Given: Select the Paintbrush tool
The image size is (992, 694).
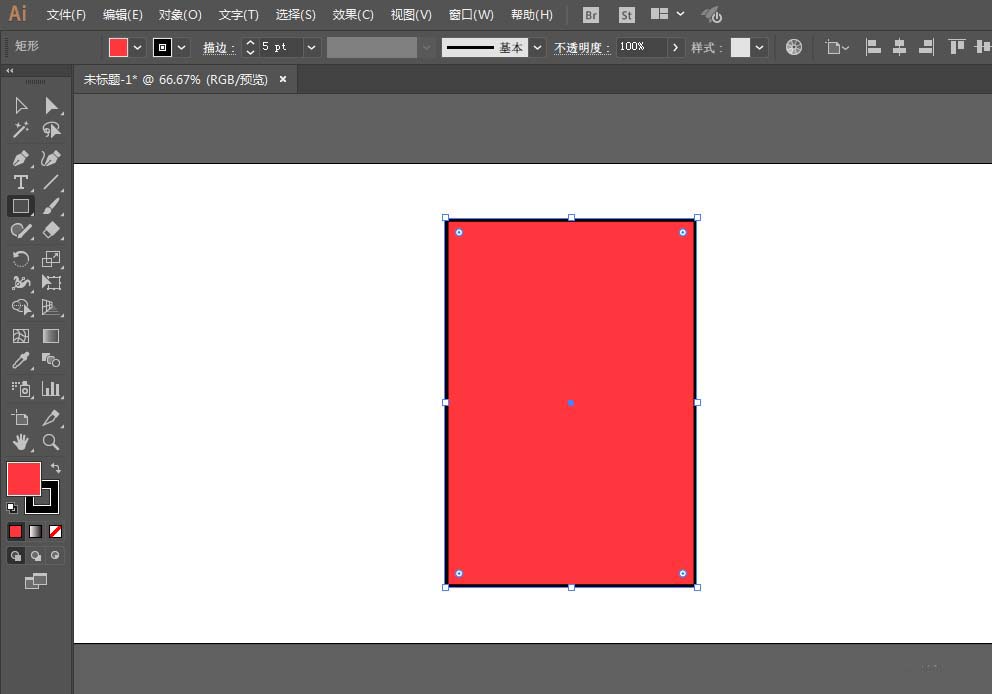Looking at the screenshot, I should 51,206.
